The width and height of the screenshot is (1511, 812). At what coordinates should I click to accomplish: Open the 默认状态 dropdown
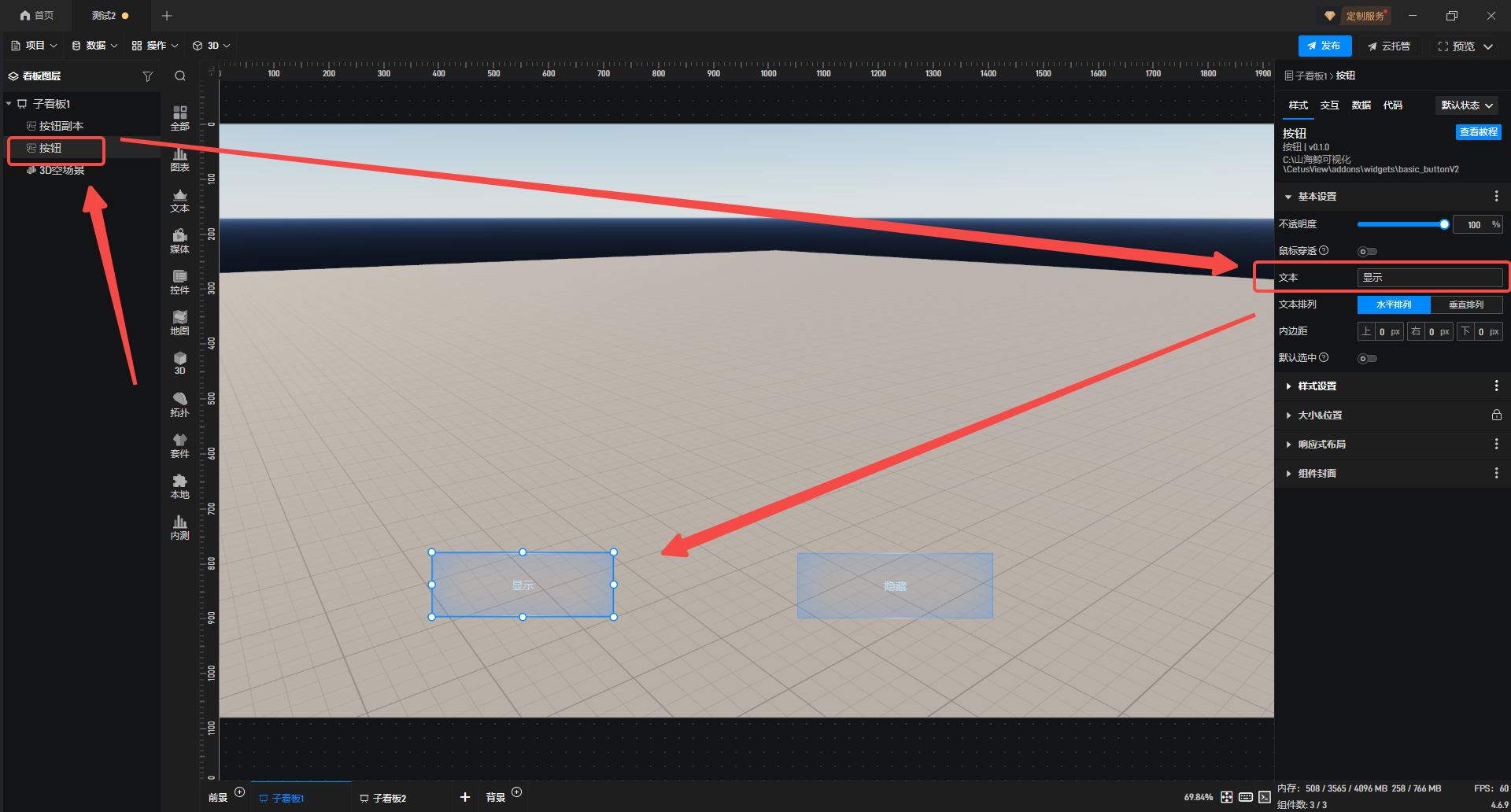[1467, 105]
